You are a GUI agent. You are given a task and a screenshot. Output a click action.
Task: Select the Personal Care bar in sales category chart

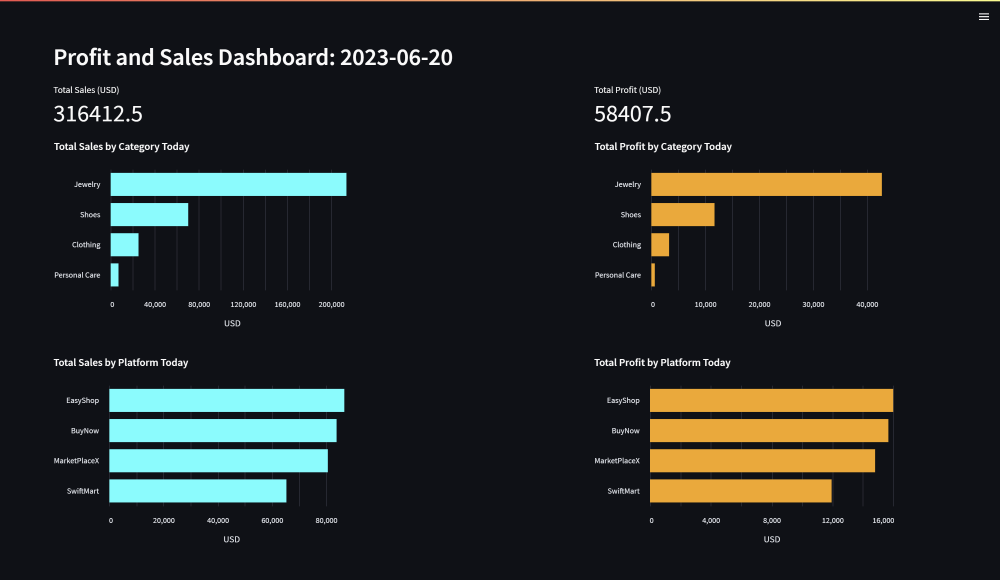click(x=114, y=275)
